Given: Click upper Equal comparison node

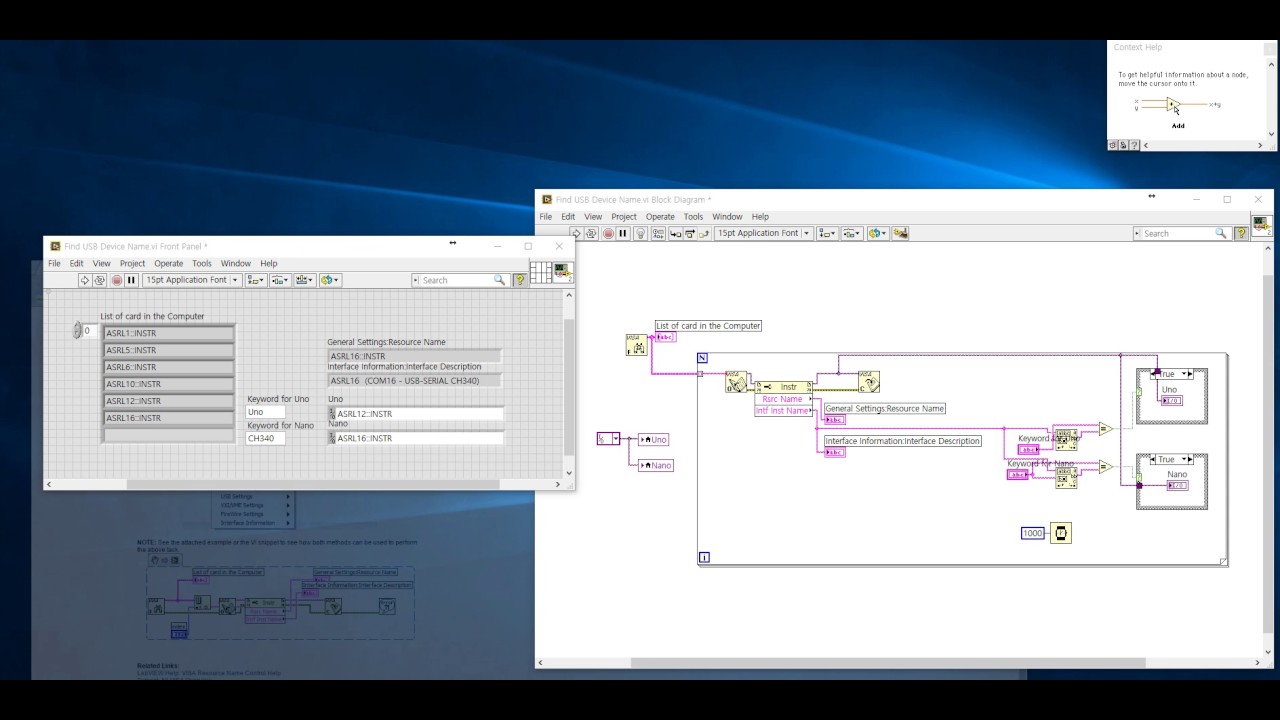Looking at the screenshot, I should [x=1106, y=429].
